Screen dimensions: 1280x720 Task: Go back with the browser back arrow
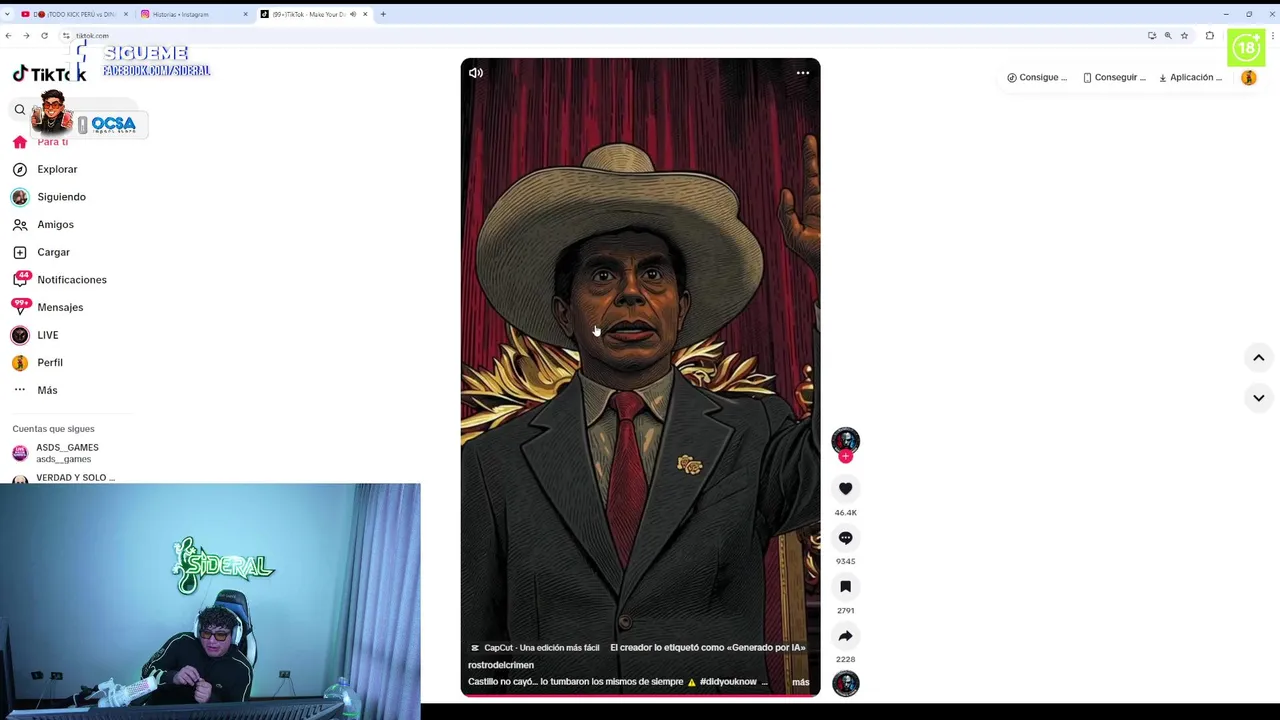pos(8,36)
